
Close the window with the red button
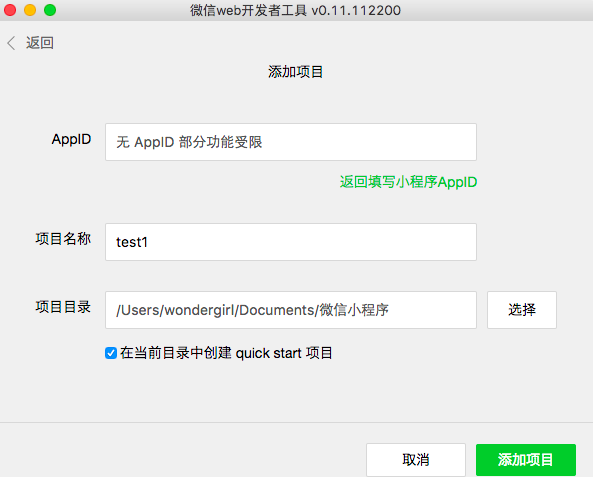tap(10, 10)
